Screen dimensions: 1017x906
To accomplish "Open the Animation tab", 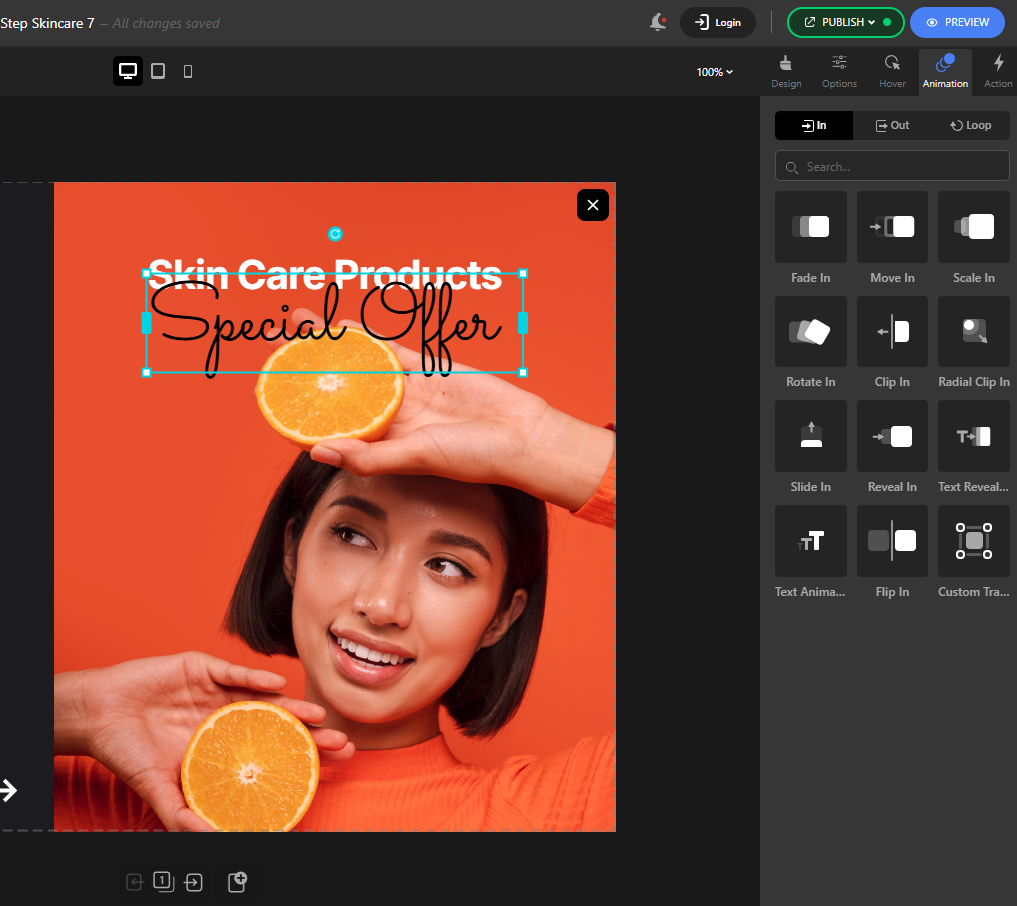I will click(945, 72).
